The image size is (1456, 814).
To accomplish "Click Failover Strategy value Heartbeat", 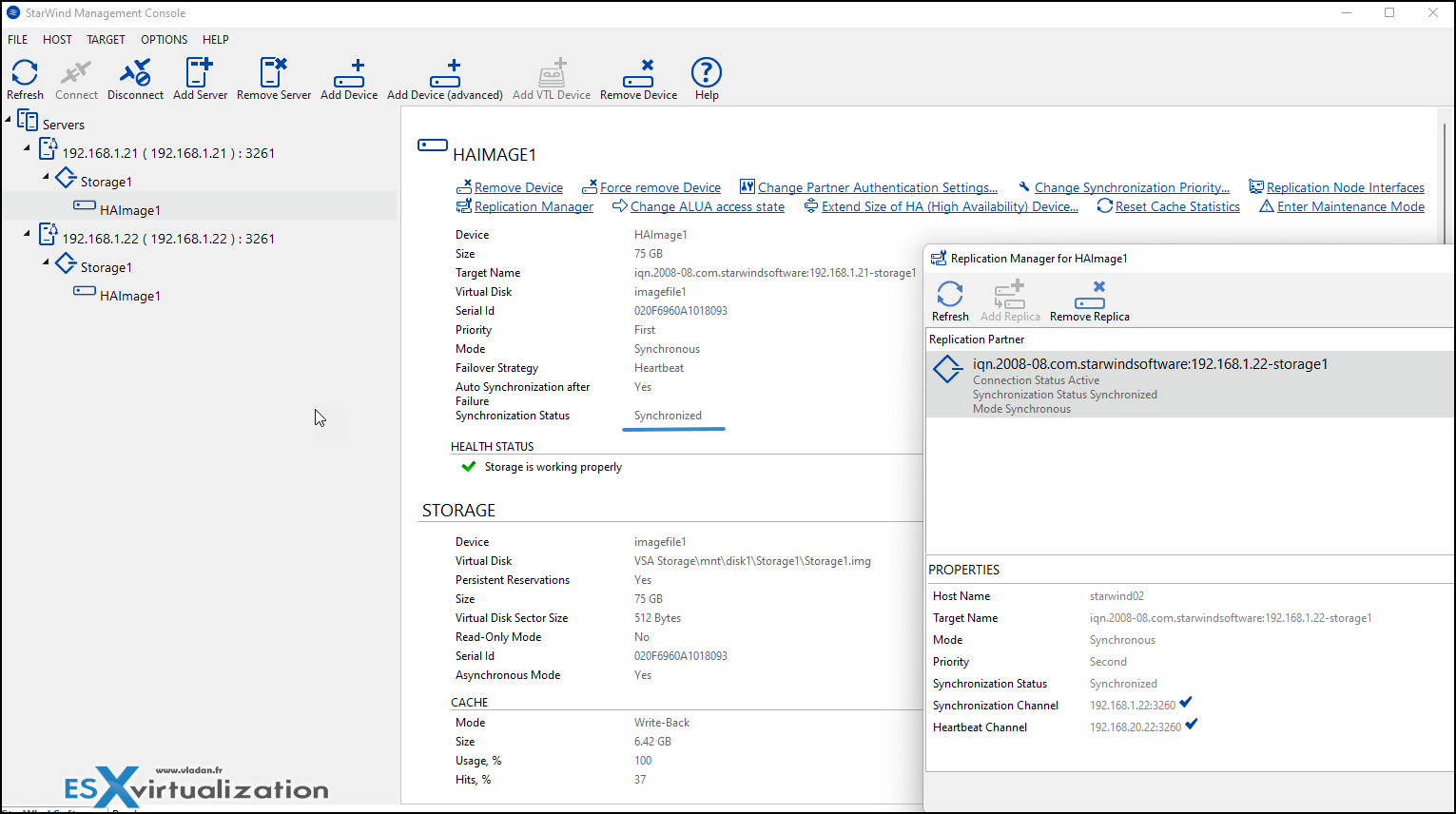I will click(659, 368).
